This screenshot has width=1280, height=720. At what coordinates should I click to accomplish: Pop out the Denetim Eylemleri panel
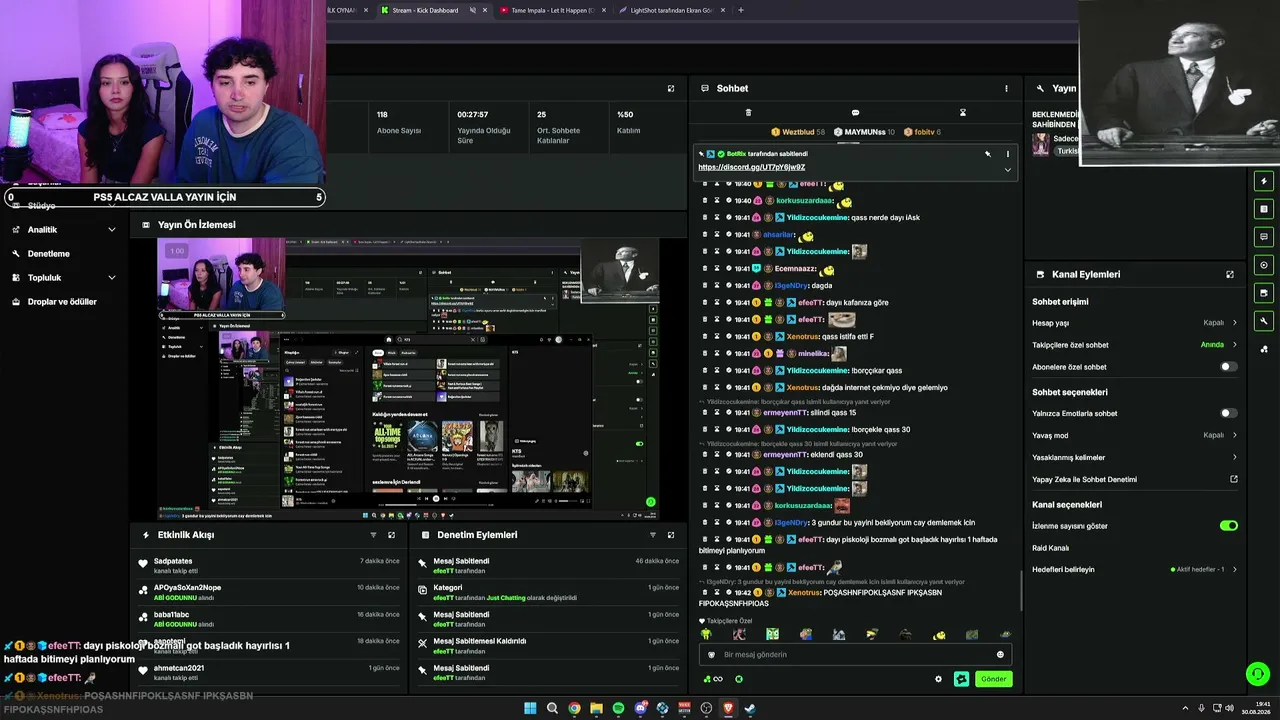pyautogui.click(x=671, y=535)
